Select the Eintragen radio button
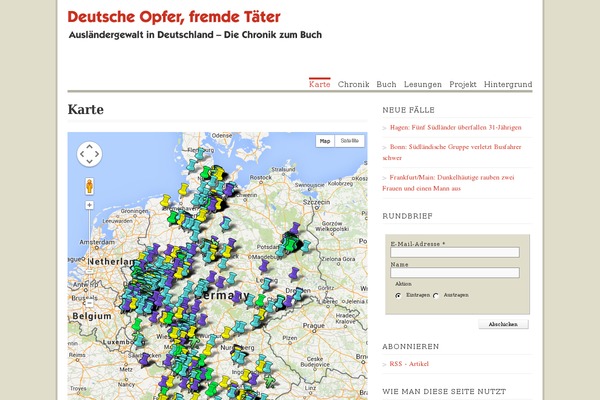The width and height of the screenshot is (600, 400). pos(399,296)
